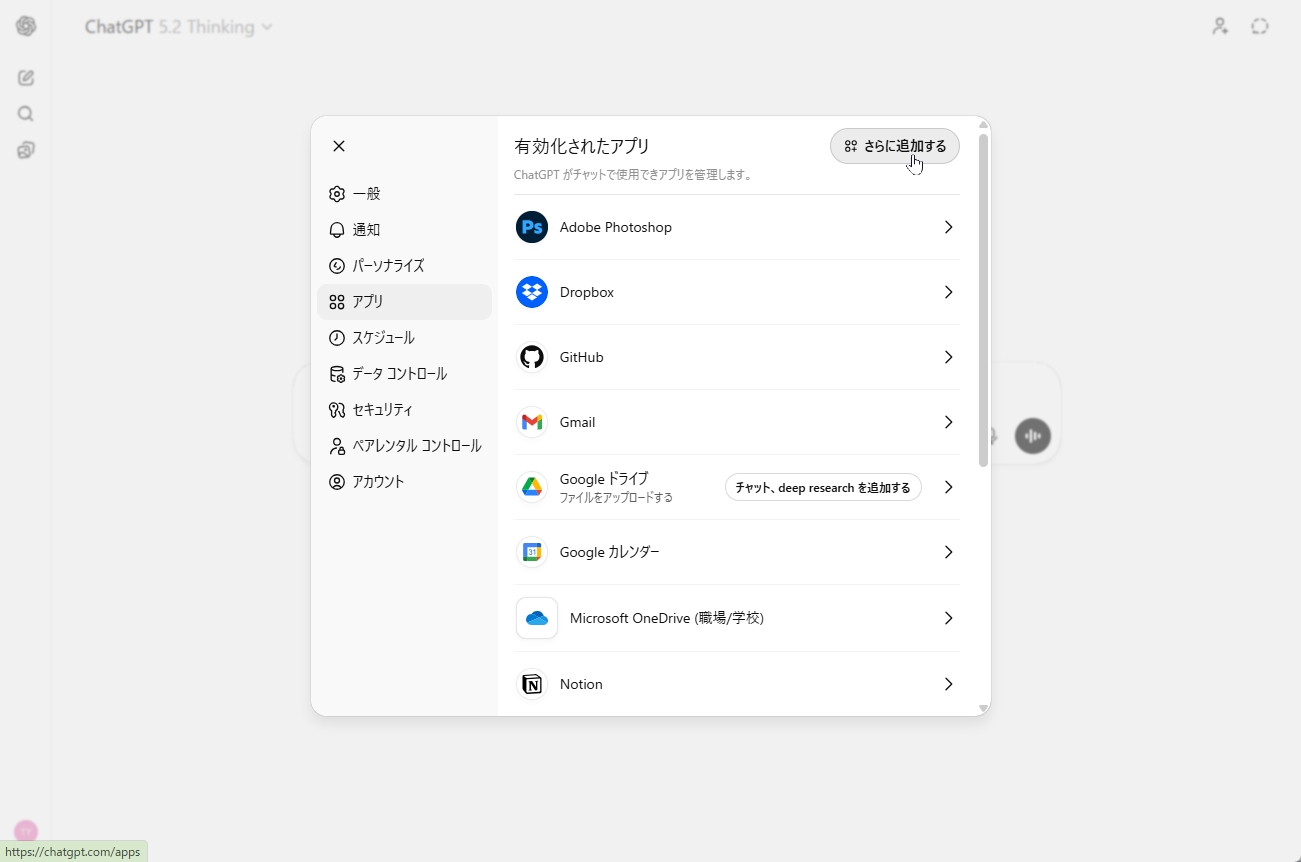This screenshot has height=862, width=1301.
Task: Open the 一般 settings section
Action: point(404,194)
